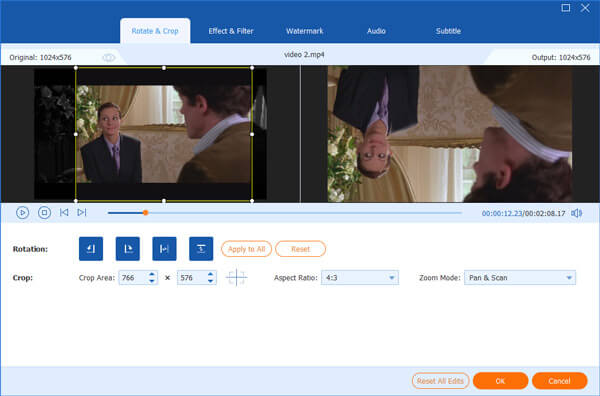Open the Effect & Filter tab
This screenshot has width=600, height=396.
[231, 31]
